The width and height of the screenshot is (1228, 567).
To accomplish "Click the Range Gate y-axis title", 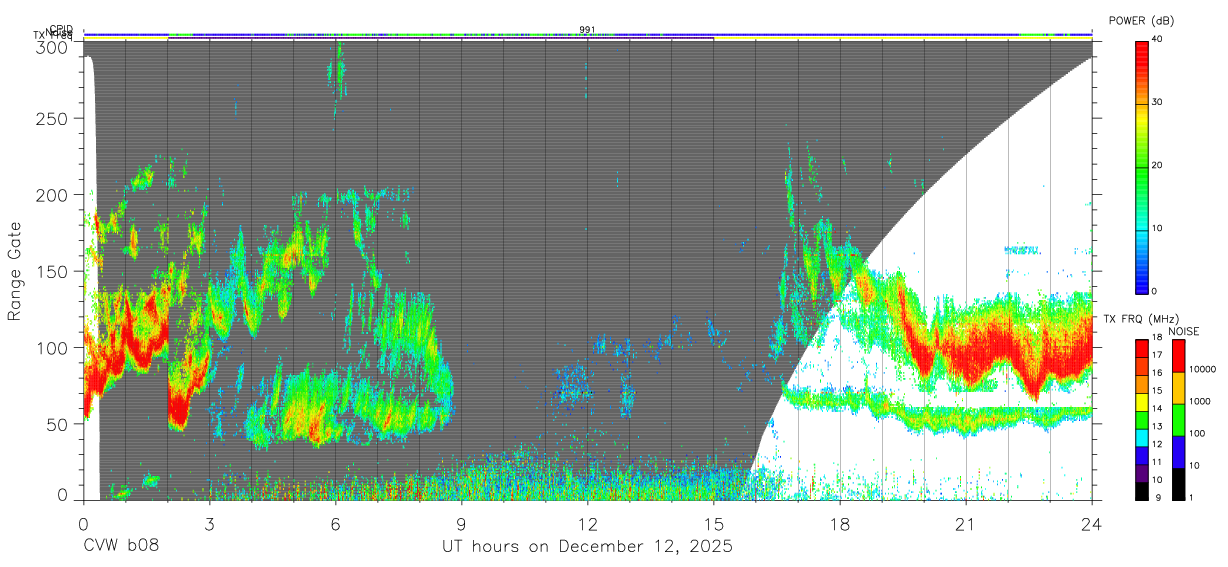I will 15,271.
